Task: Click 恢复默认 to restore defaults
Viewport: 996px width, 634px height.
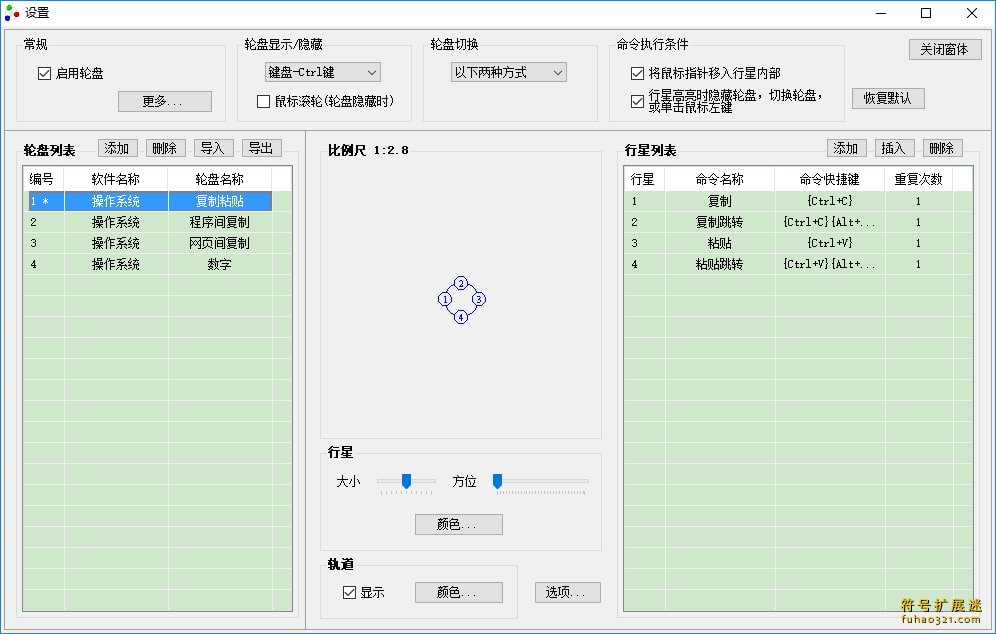Action: coord(888,98)
